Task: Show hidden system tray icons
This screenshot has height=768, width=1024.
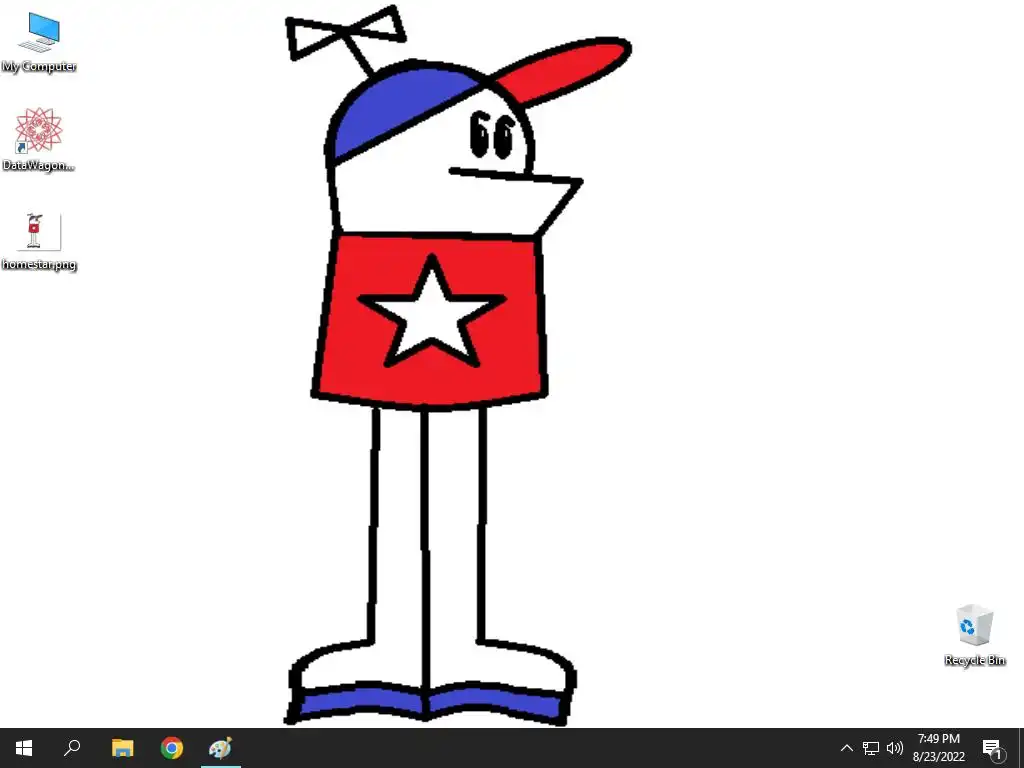Action: click(846, 748)
